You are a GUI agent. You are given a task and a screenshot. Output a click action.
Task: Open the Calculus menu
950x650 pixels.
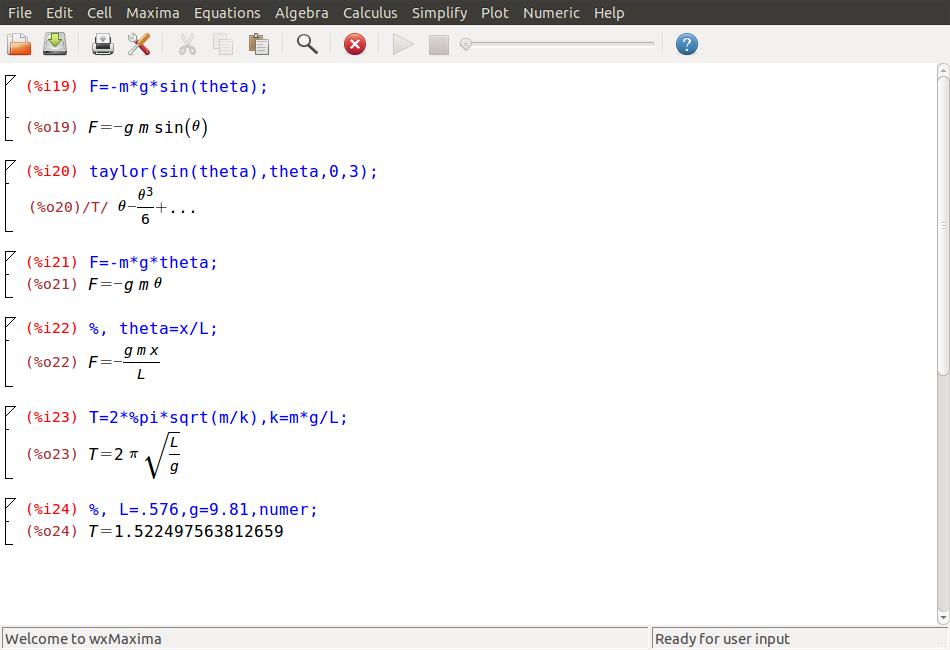coord(370,13)
